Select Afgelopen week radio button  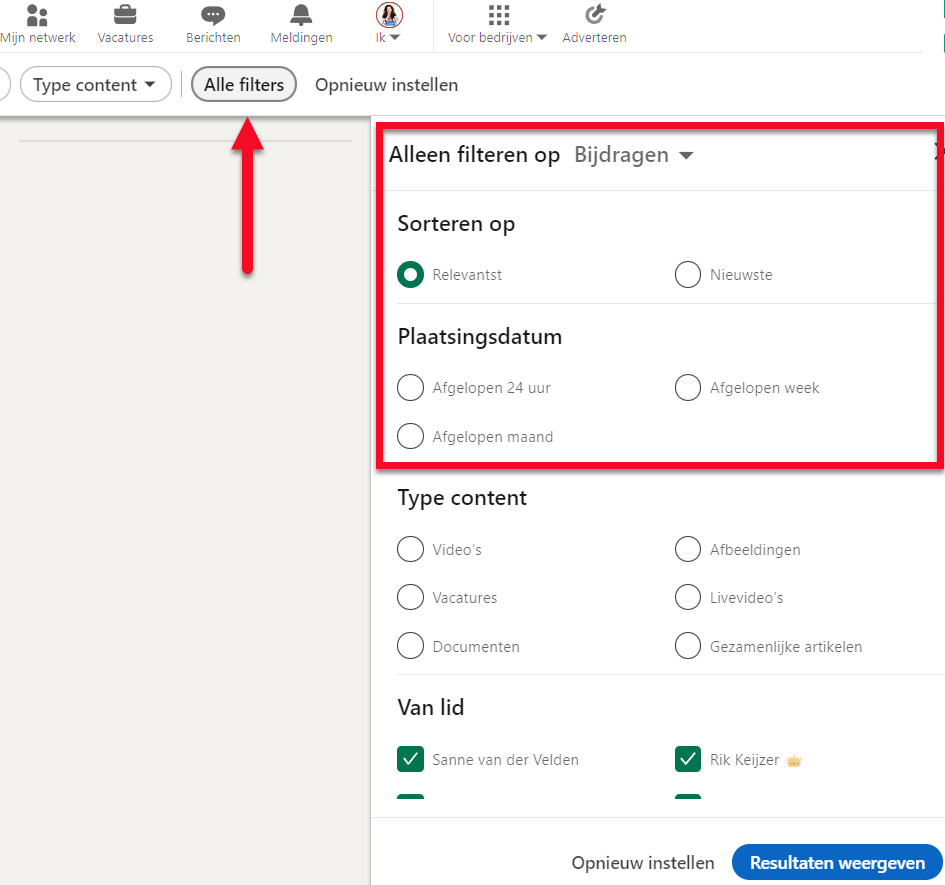click(688, 388)
